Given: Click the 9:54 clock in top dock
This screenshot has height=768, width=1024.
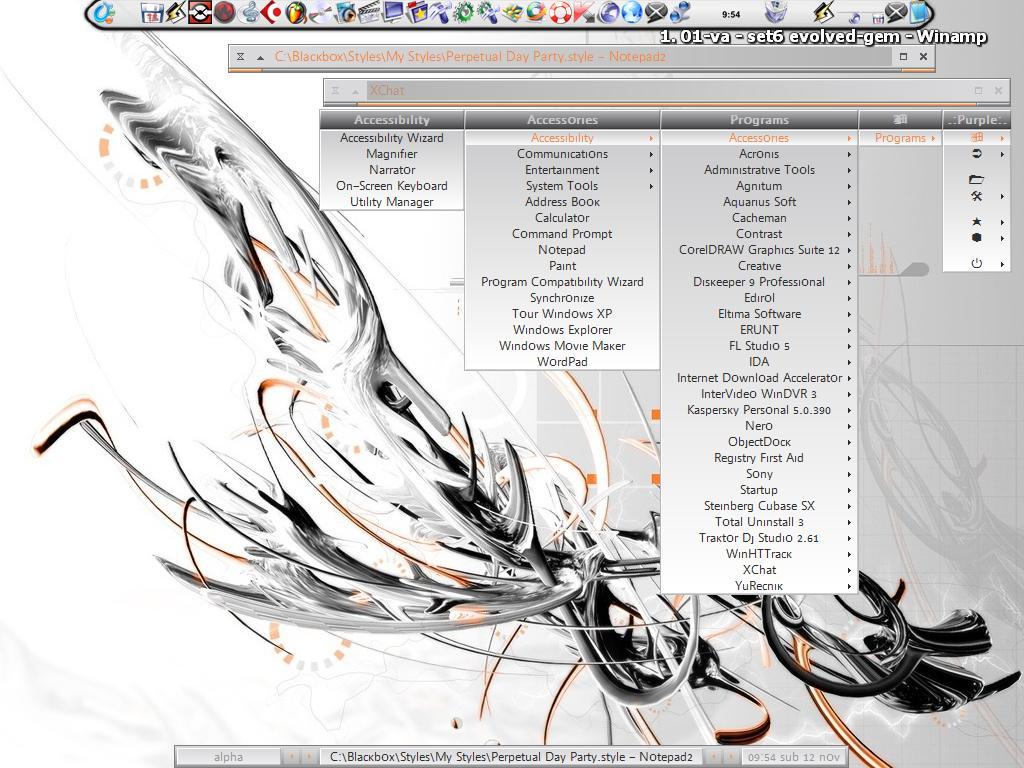Looking at the screenshot, I should (731, 14).
